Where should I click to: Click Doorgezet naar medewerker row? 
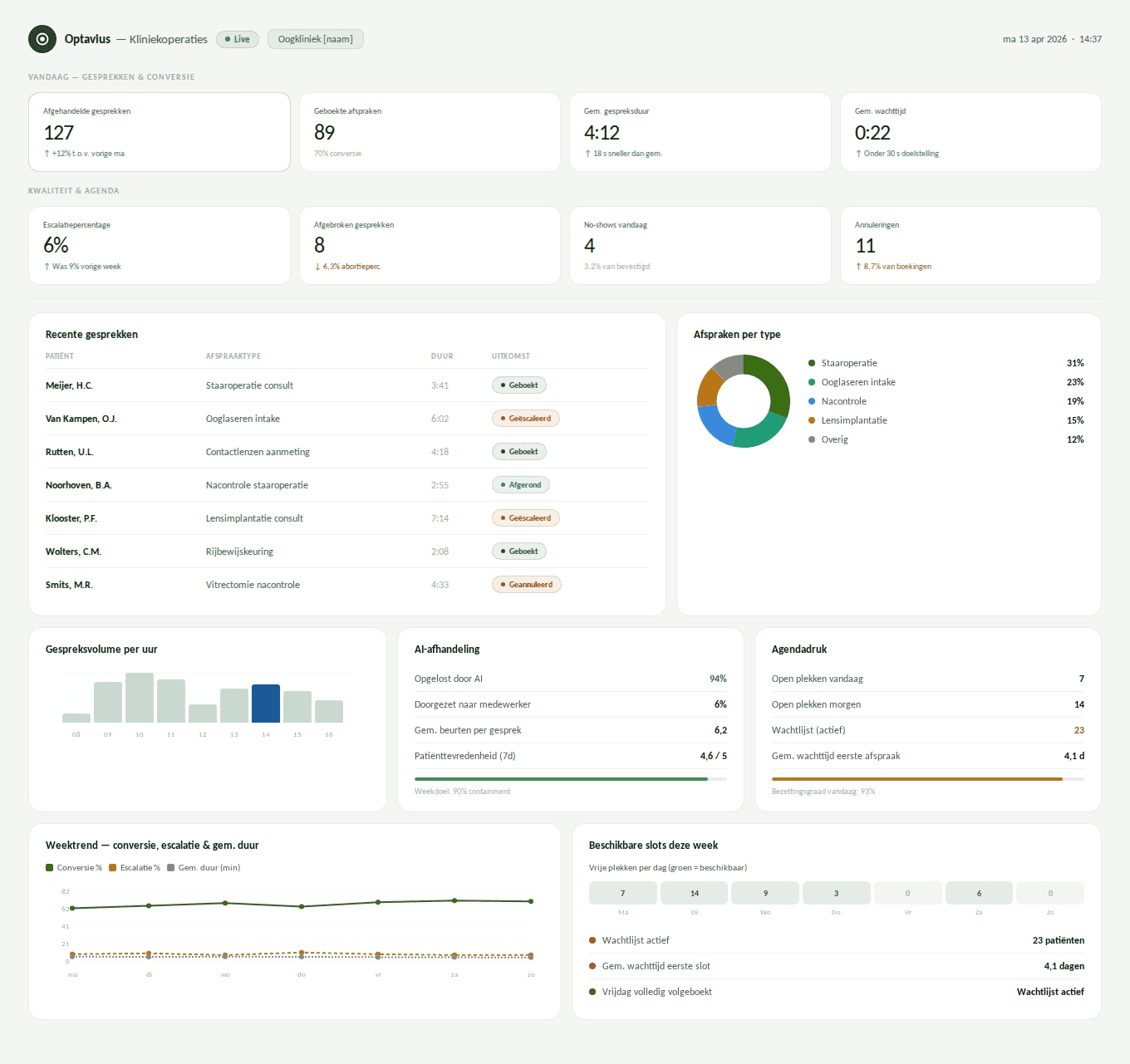[571, 704]
